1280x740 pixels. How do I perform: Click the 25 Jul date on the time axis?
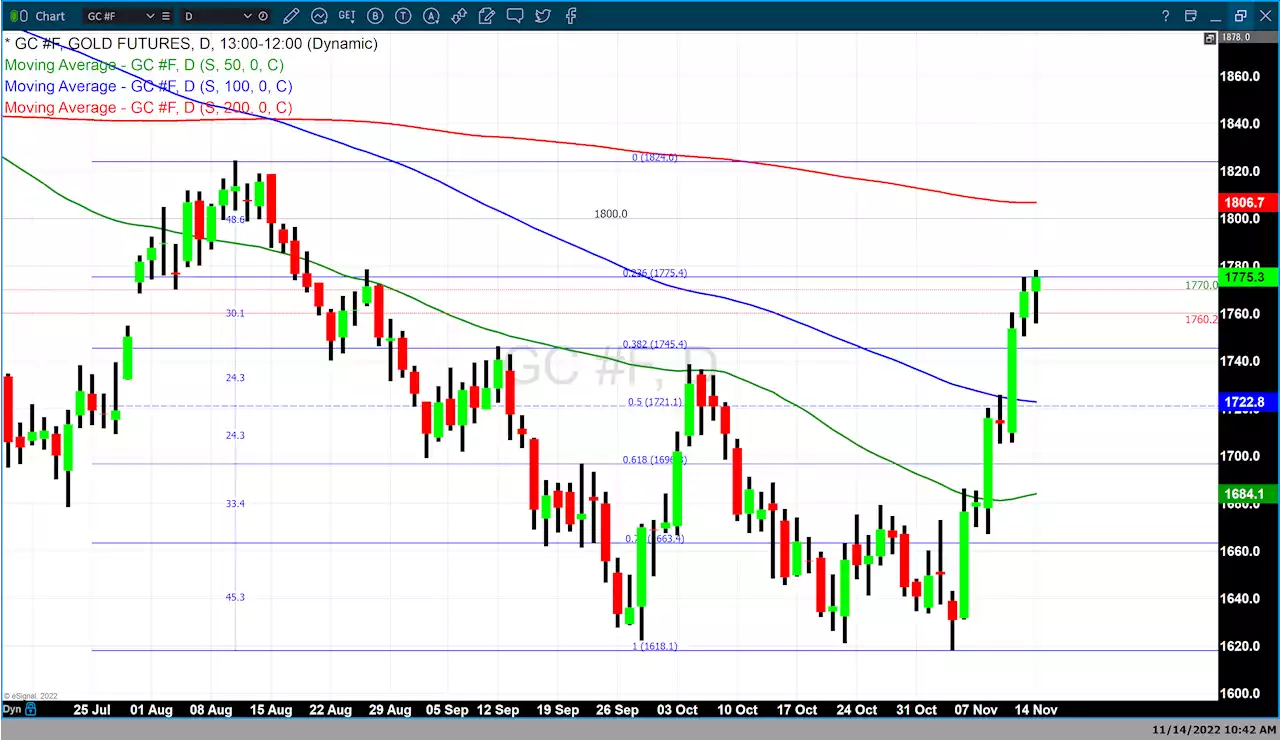(x=93, y=710)
